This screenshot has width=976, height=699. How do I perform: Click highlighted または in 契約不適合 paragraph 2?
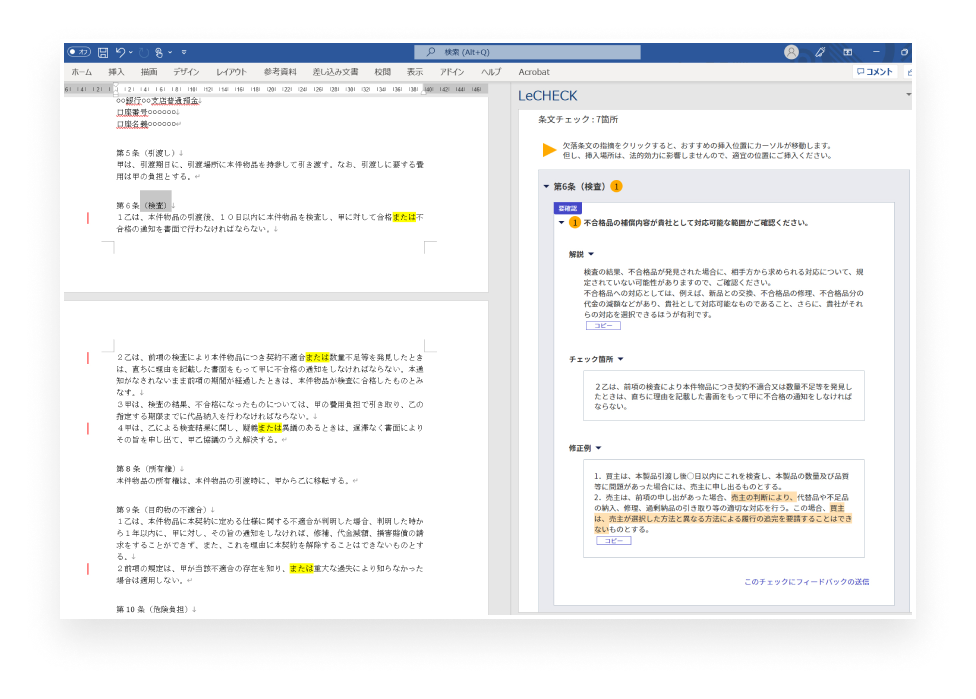[317, 357]
